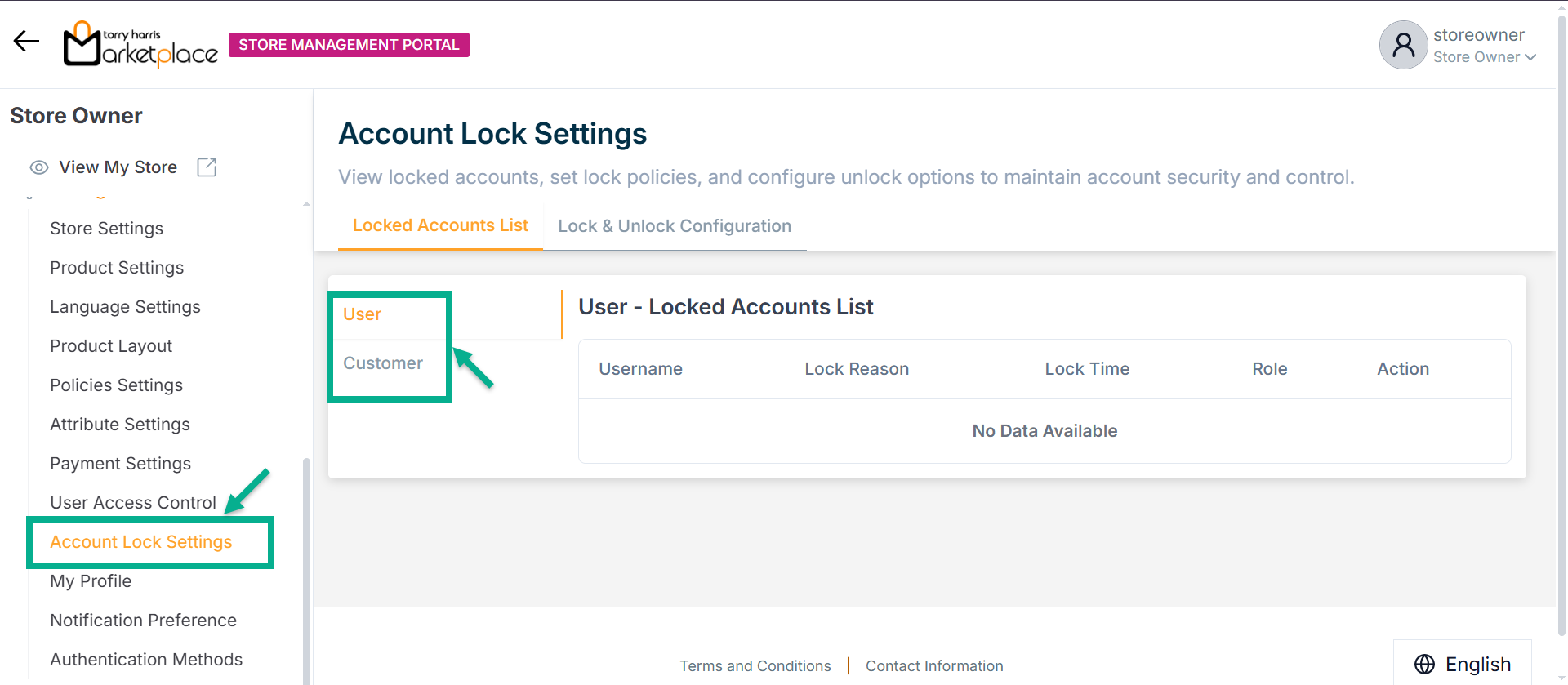Screen dimensions: 1568x685
Task: Open the Contact Information link
Action: coord(934,666)
